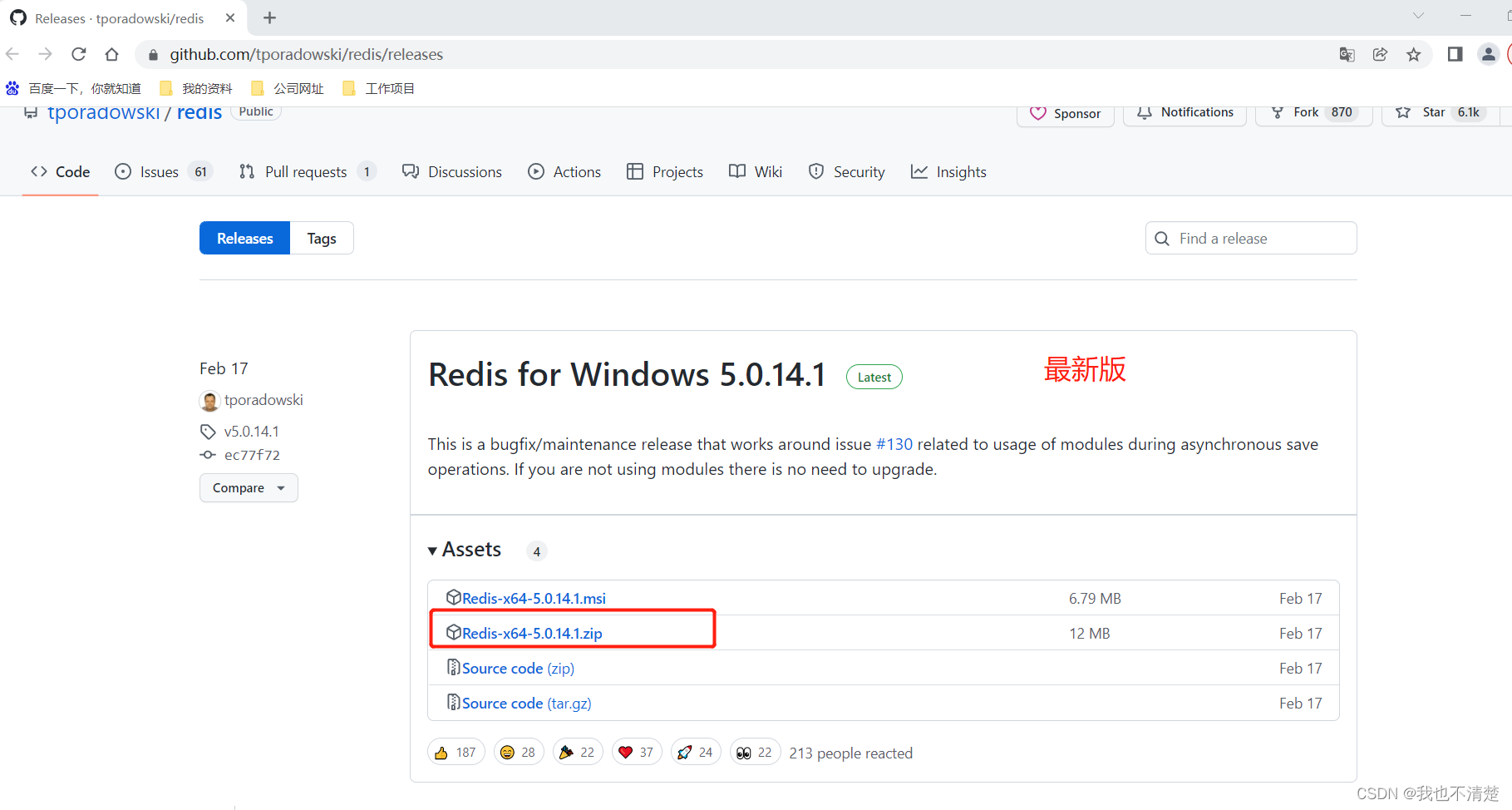Screen dimensions: 1512x810
Task: Collapse the Assets section
Action: coord(465,550)
